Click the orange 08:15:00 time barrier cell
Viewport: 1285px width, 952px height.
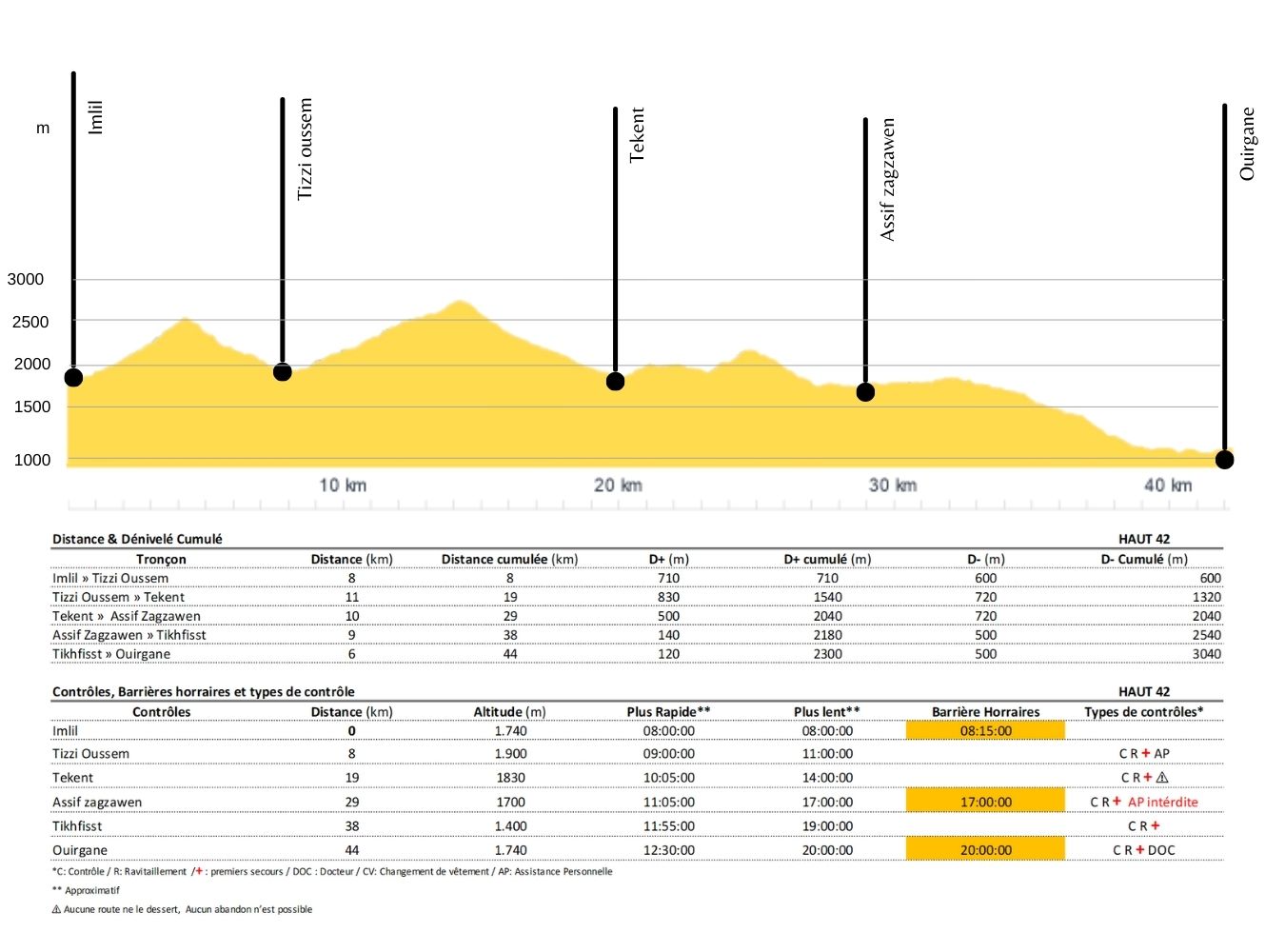pos(985,731)
